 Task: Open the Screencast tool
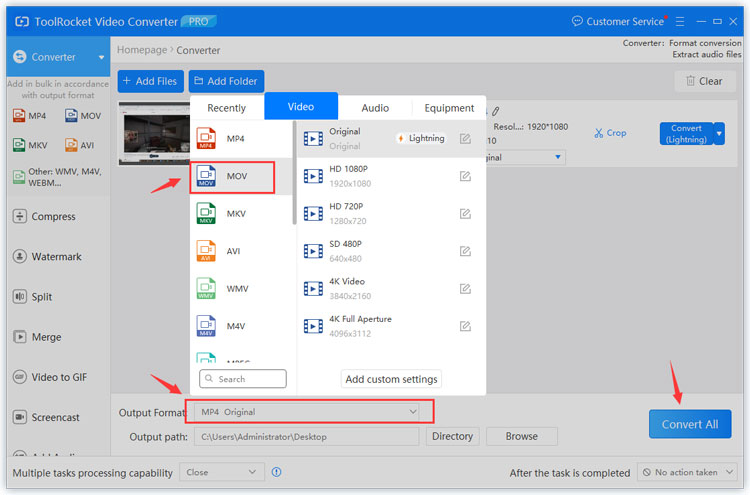pyautogui.click(x=46, y=417)
